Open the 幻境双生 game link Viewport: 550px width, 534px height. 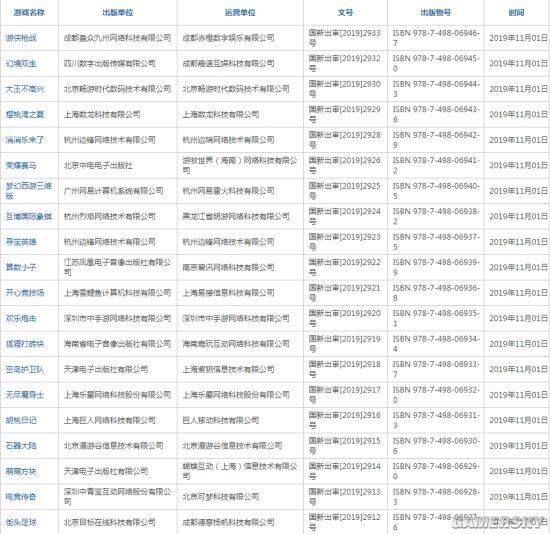point(21,64)
